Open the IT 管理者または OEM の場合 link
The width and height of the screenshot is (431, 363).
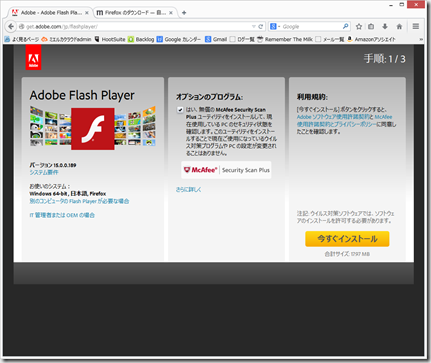click(x=62, y=215)
